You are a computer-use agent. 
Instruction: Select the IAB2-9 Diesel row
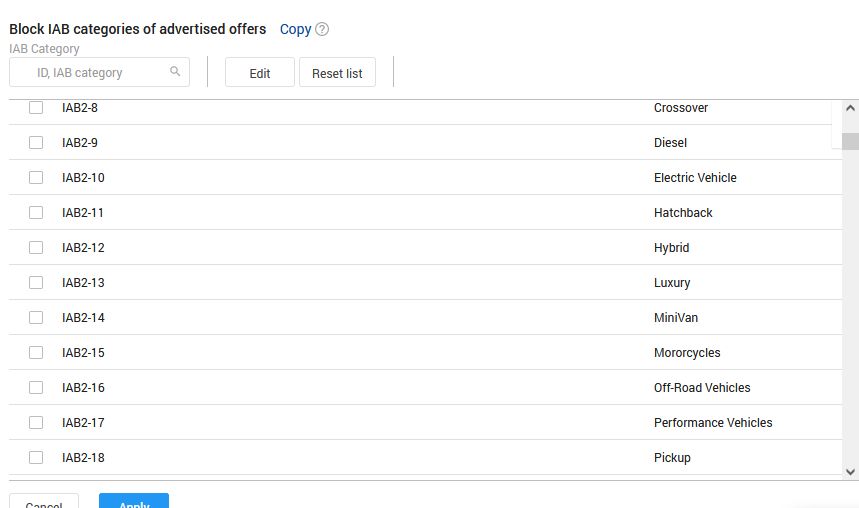400,143
